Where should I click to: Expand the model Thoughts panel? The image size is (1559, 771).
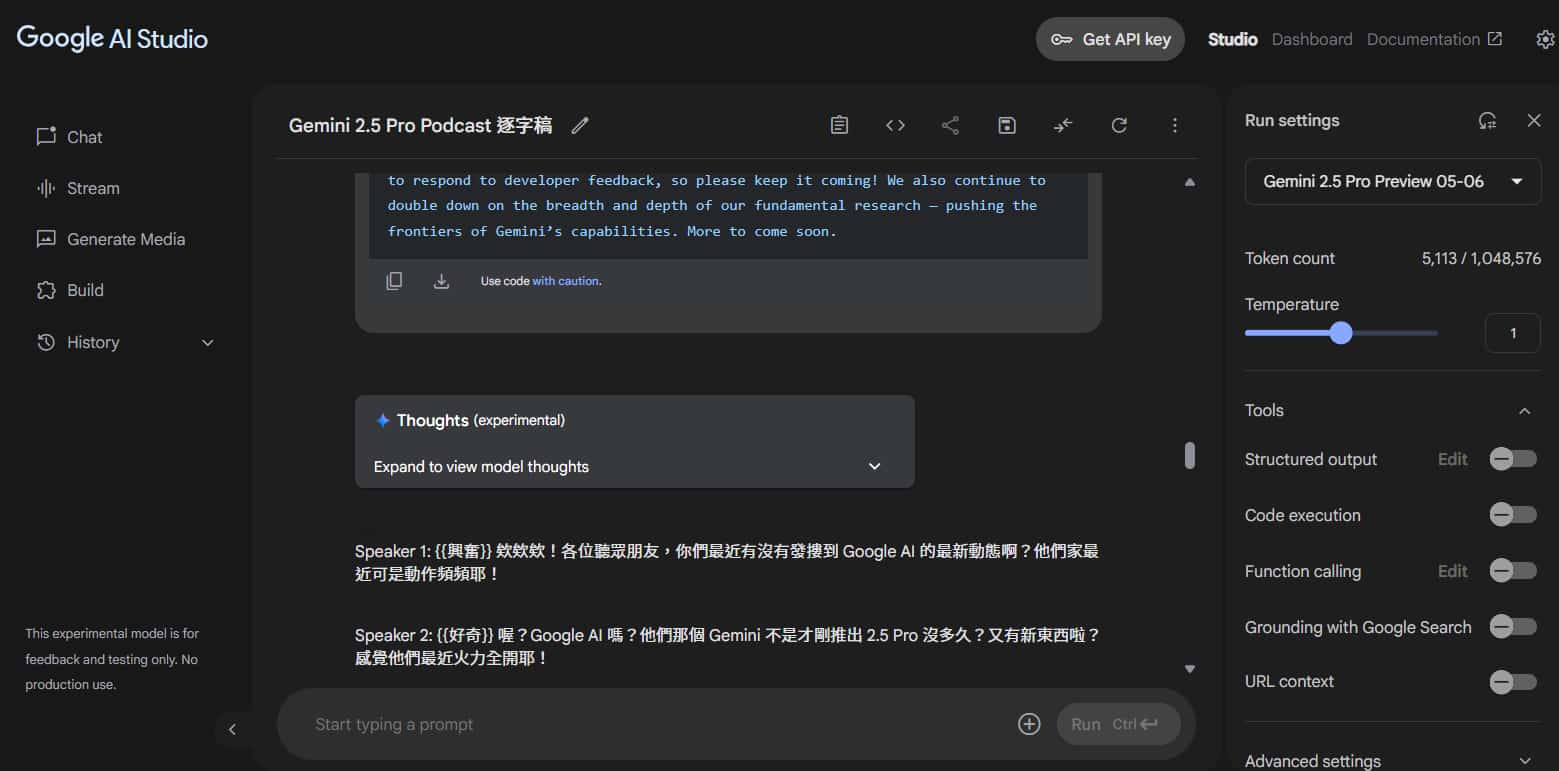point(634,466)
